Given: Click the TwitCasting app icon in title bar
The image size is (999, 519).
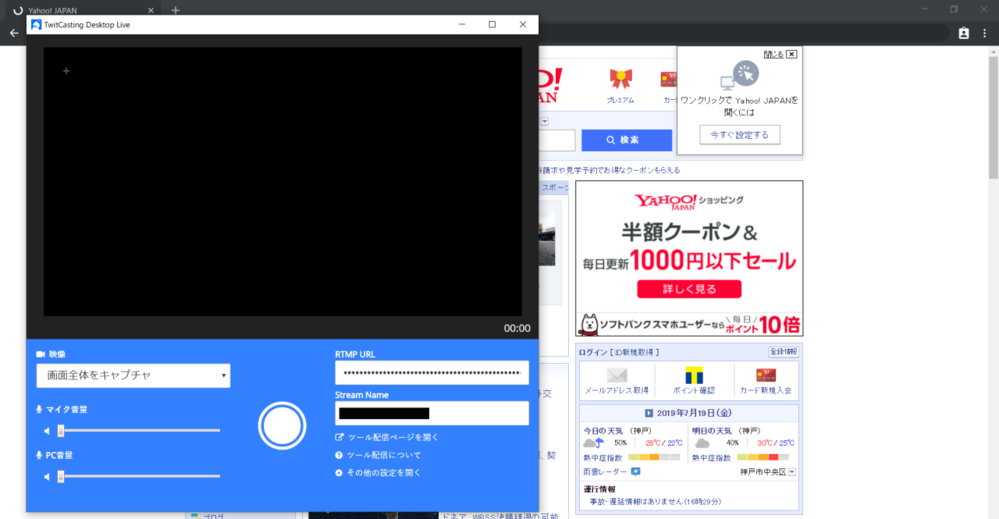Looking at the screenshot, I should pyautogui.click(x=36, y=25).
